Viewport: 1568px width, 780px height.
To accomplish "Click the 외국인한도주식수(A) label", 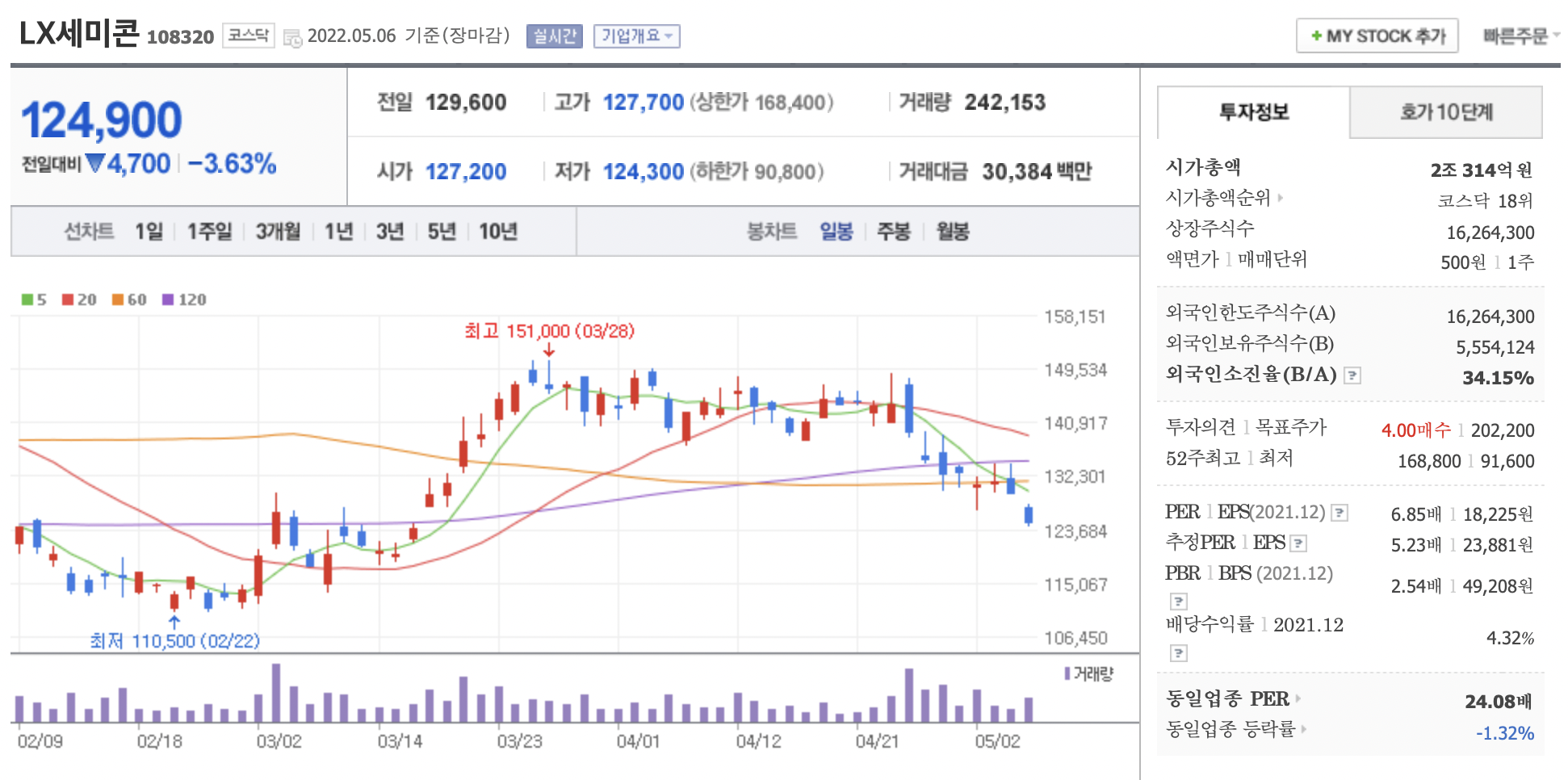I will 1251,312.
